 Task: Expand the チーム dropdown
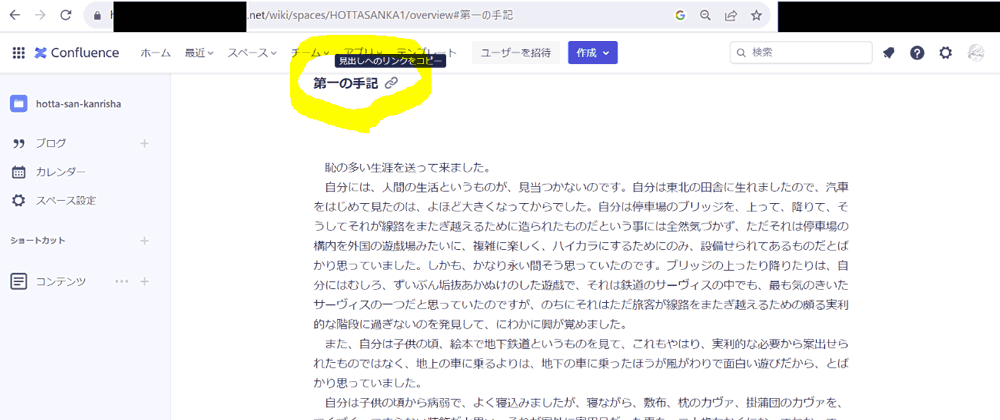[x=309, y=53]
